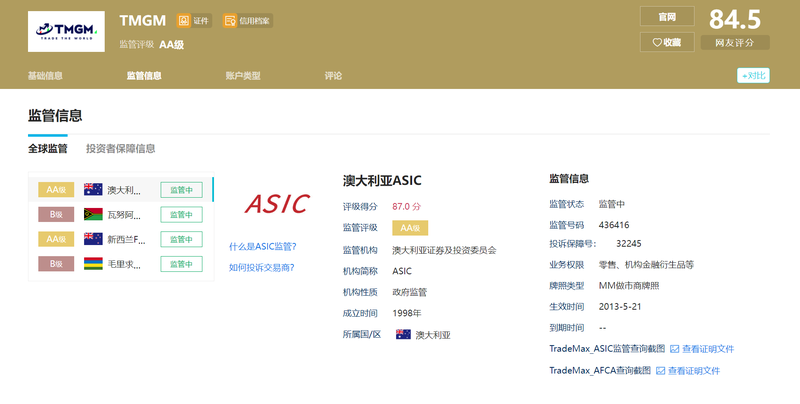Screen dimensions: 800x404
Task: Click image icon beside AFCA 查看证明文件
Action: [x=660, y=371]
